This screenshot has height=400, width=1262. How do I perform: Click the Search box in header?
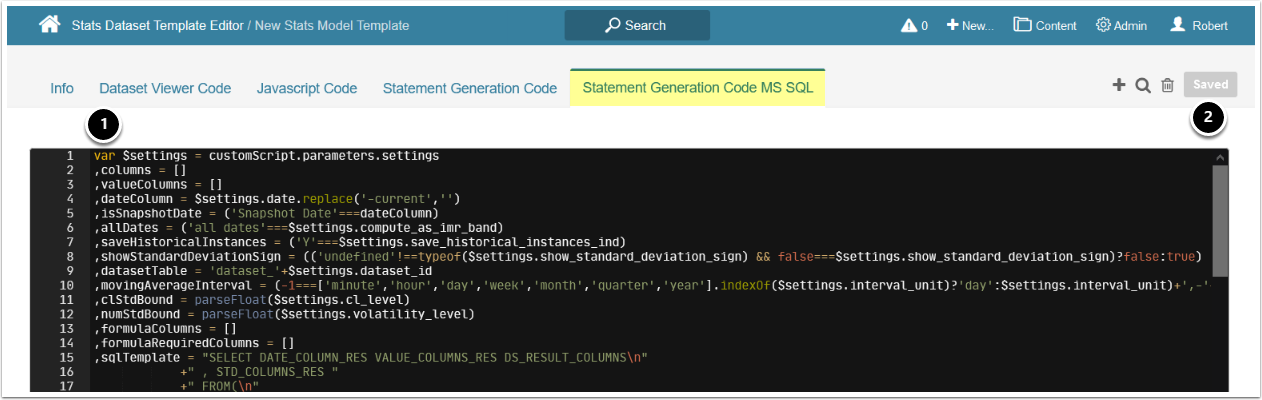(x=637, y=25)
